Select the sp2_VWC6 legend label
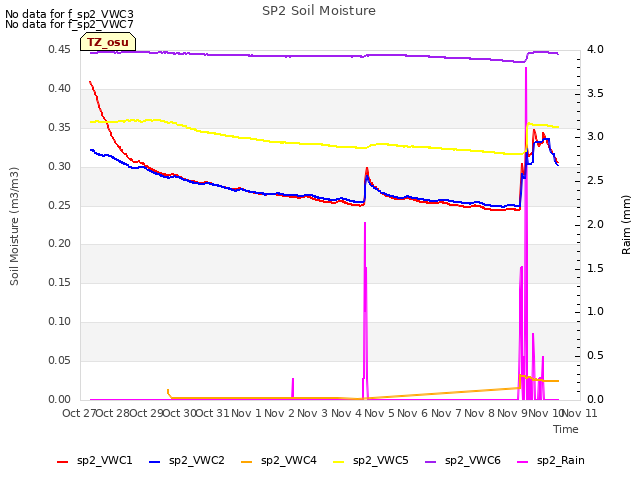 point(473,461)
